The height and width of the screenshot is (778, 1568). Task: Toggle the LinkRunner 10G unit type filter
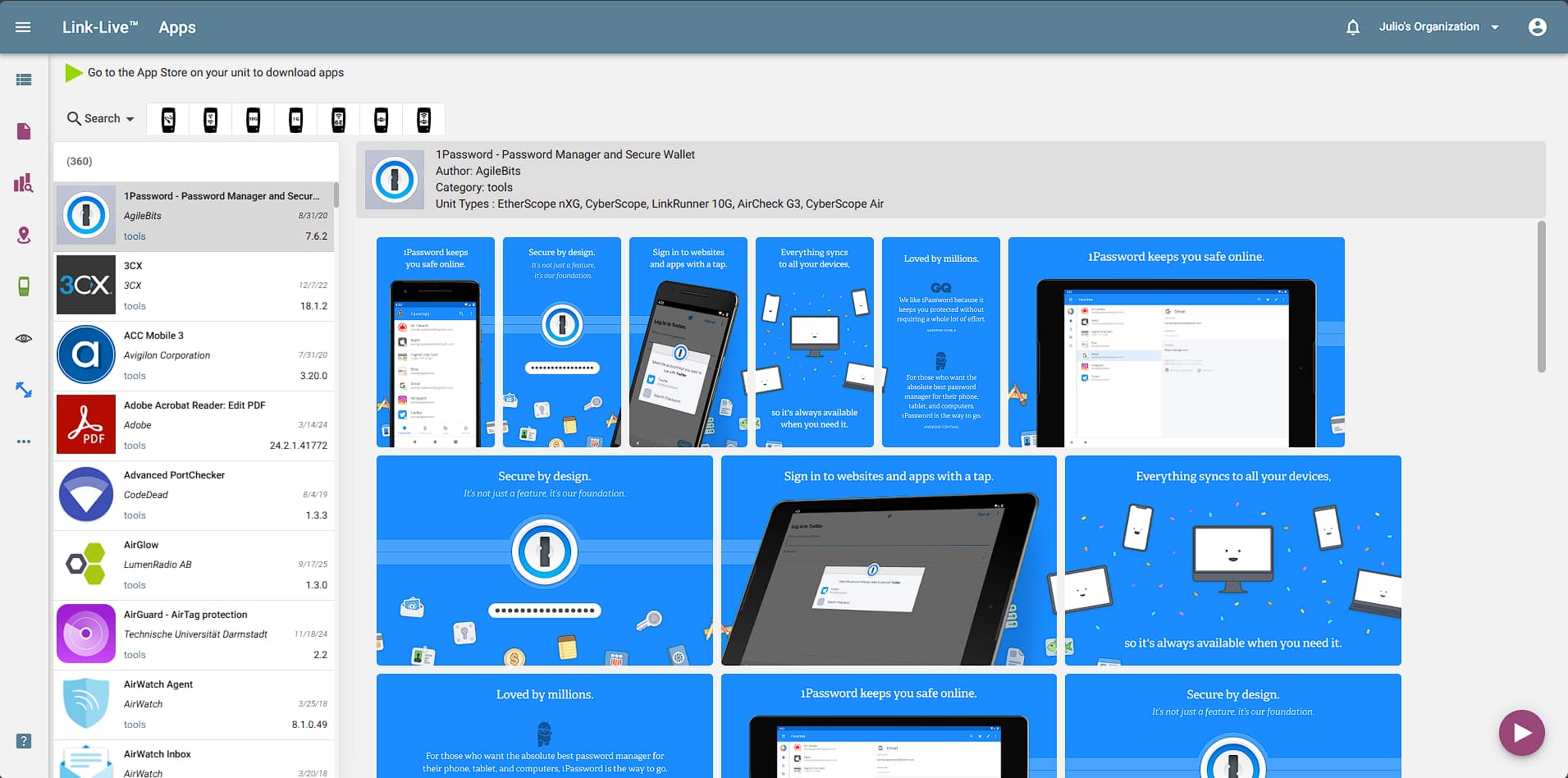coord(254,118)
